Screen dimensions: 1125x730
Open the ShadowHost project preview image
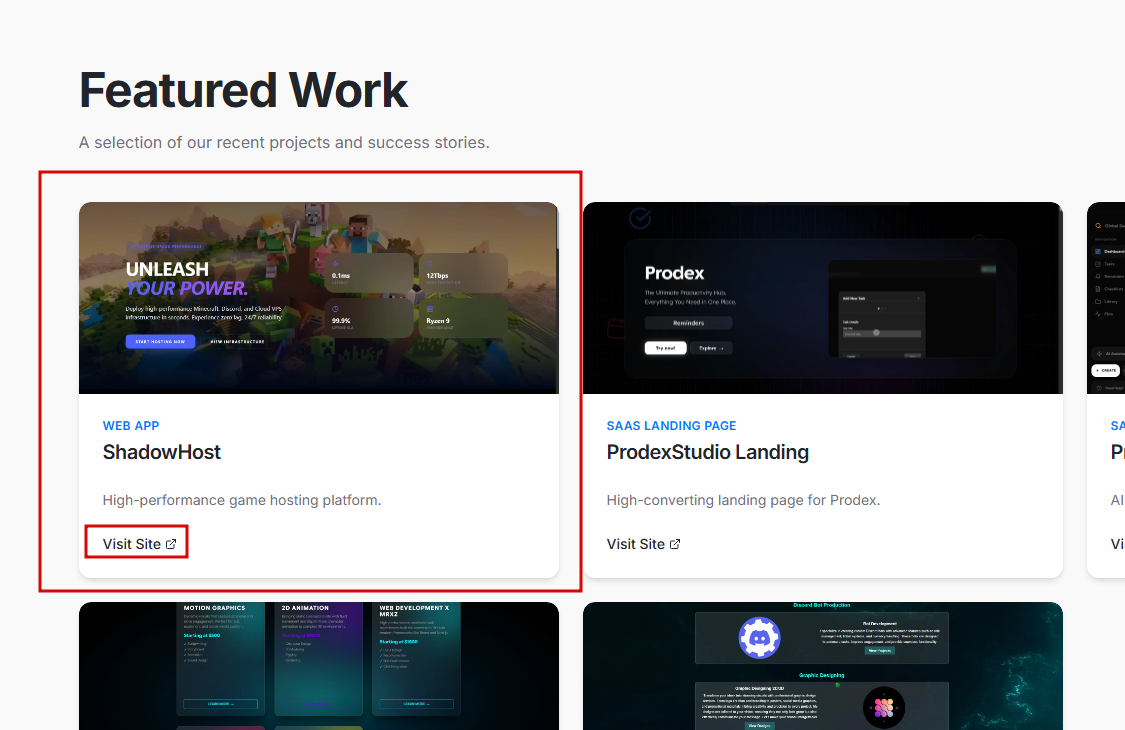tap(319, 298)
